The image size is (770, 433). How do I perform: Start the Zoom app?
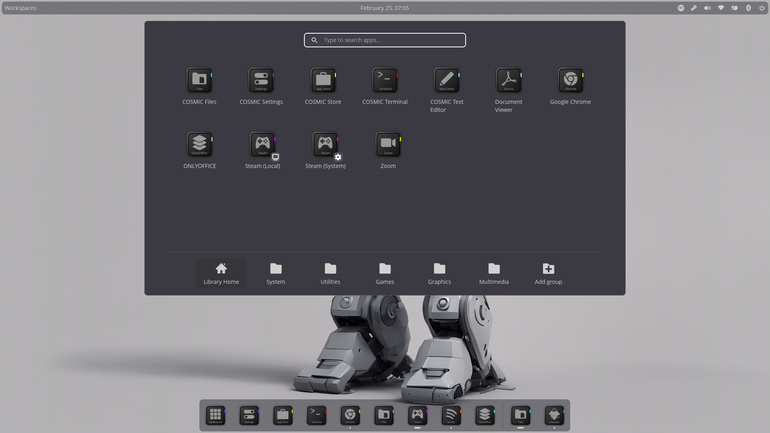(388, 150)
